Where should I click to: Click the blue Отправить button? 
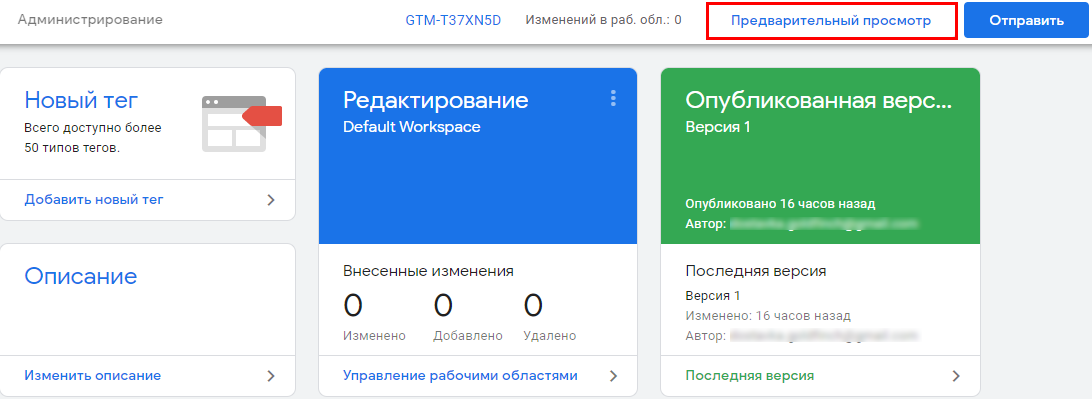point(1027,21)
